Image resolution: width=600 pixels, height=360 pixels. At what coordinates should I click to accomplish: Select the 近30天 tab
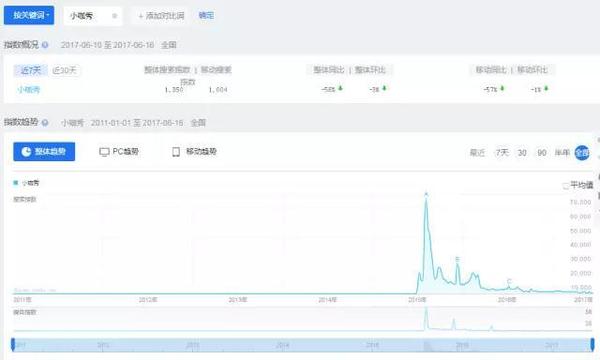point(65,70)
